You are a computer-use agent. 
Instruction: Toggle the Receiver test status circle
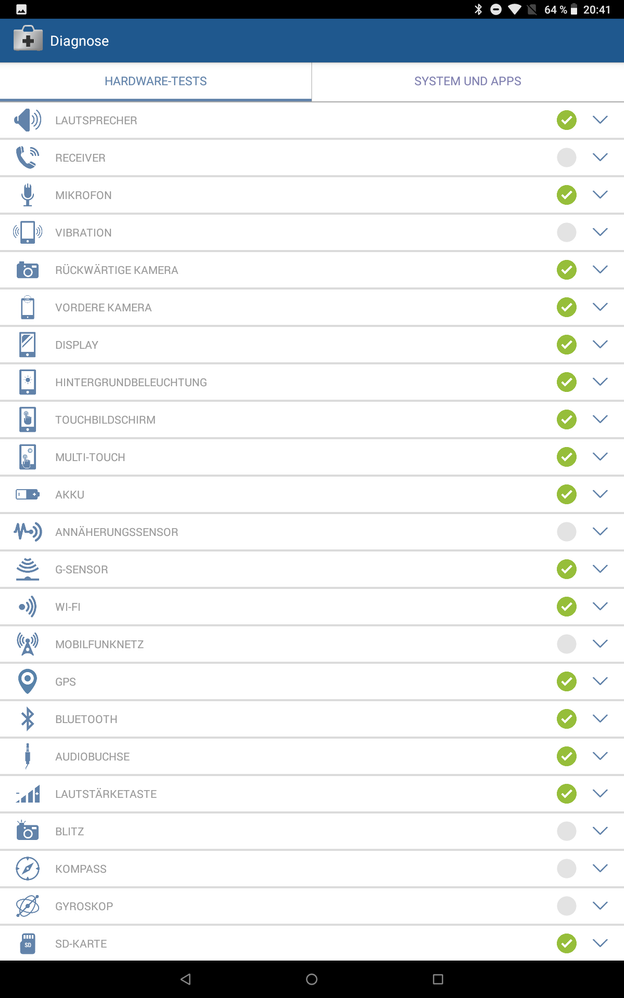pyautogui.click(x=566, y=158)
